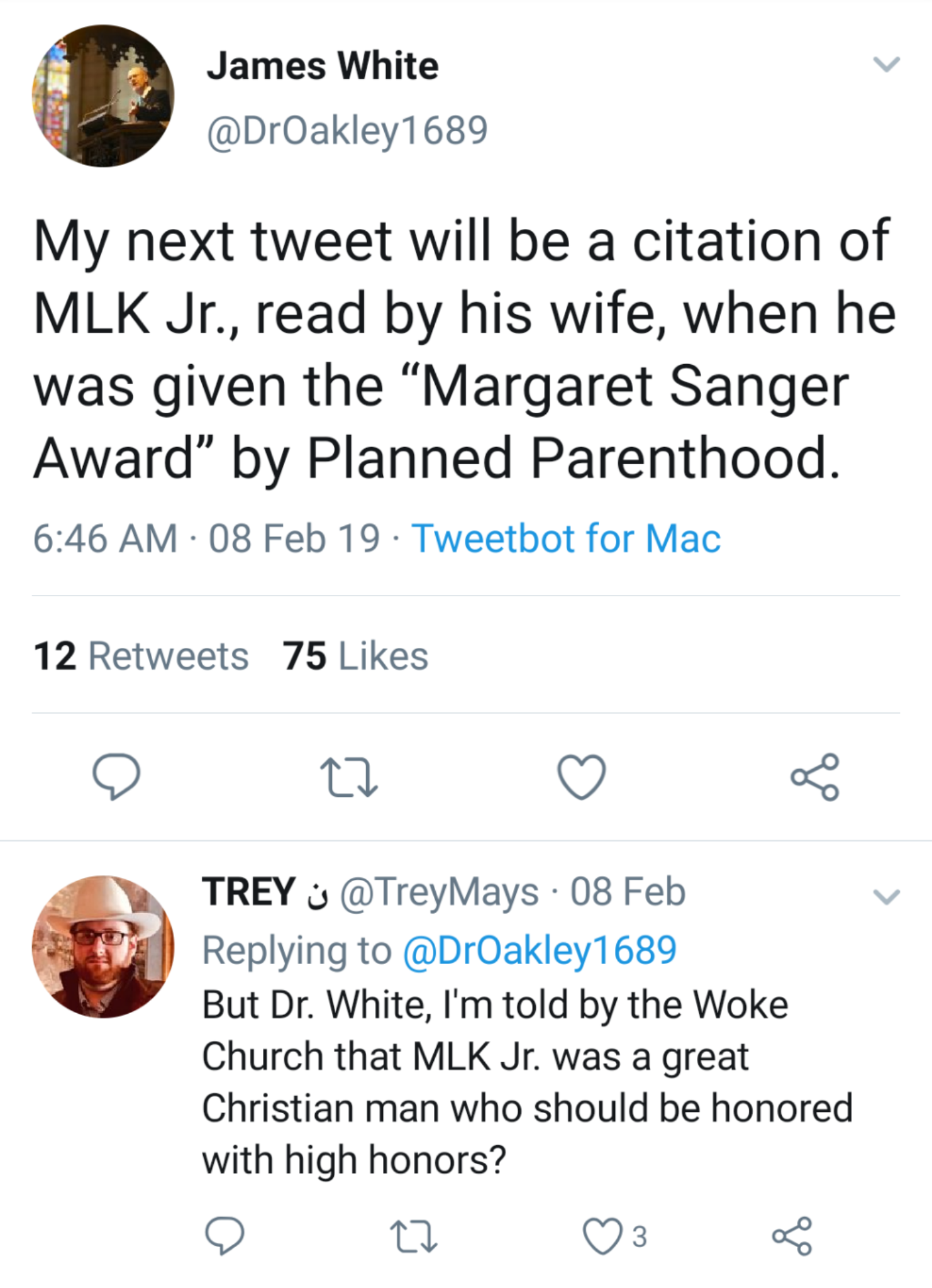Open the @DrOakley1689 mention in the reply

[539, 950]
